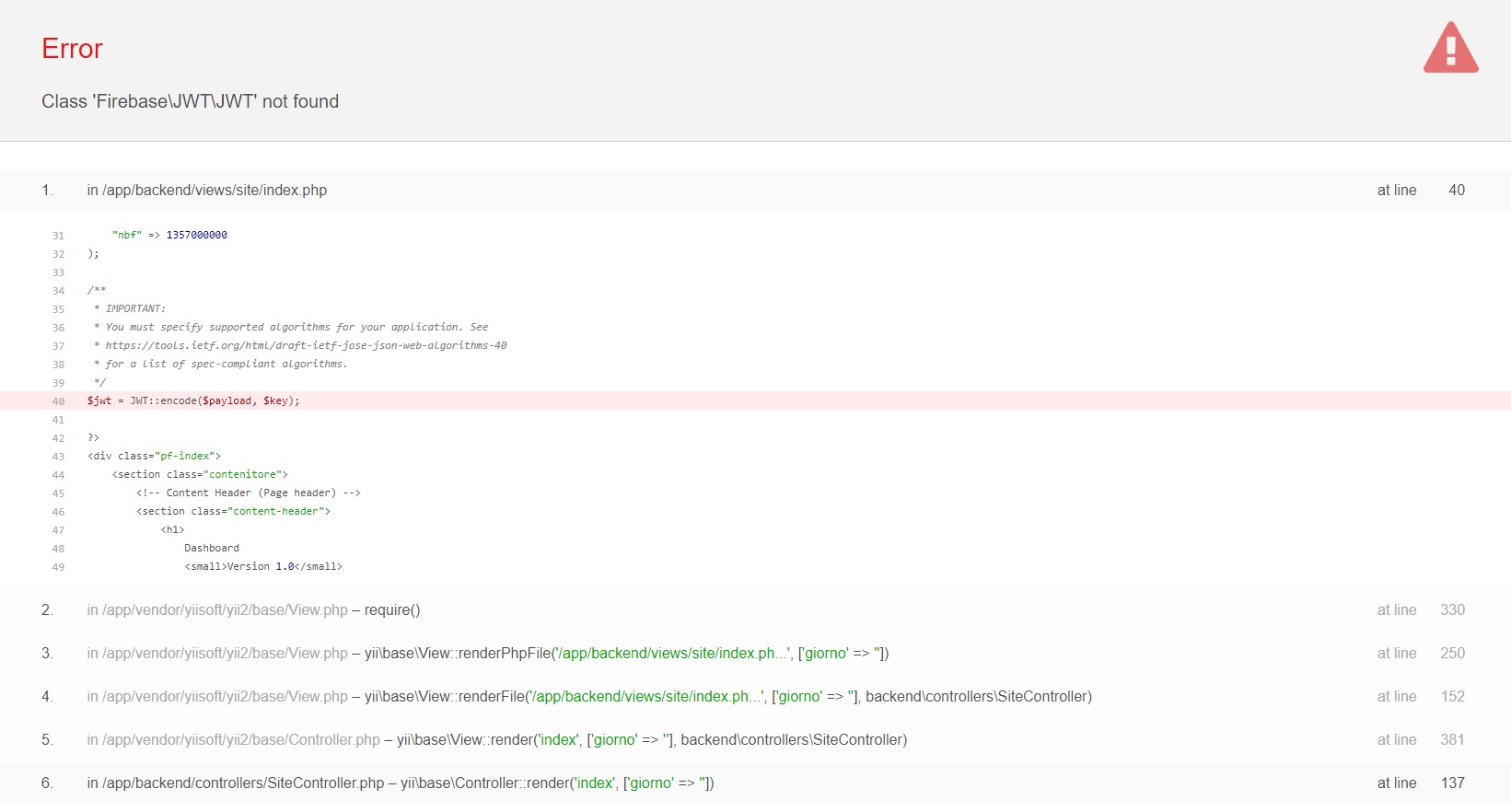Image resolution: width=1511 pixels, height=812 pixels.
Task: Click the 'at line 152' label
Action: click(1421, 697)
